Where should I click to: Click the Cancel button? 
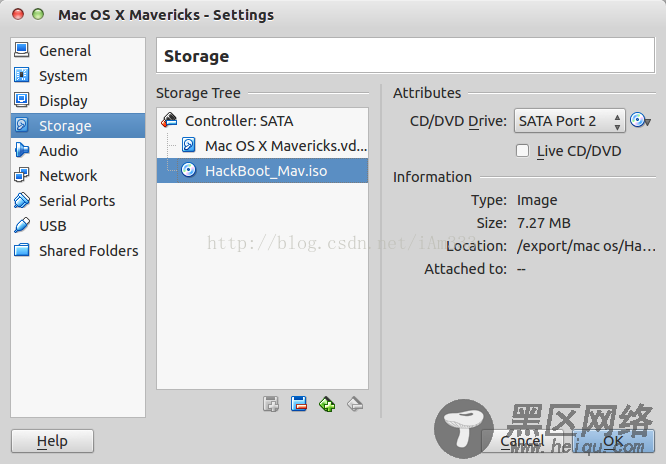coord(523,441)
